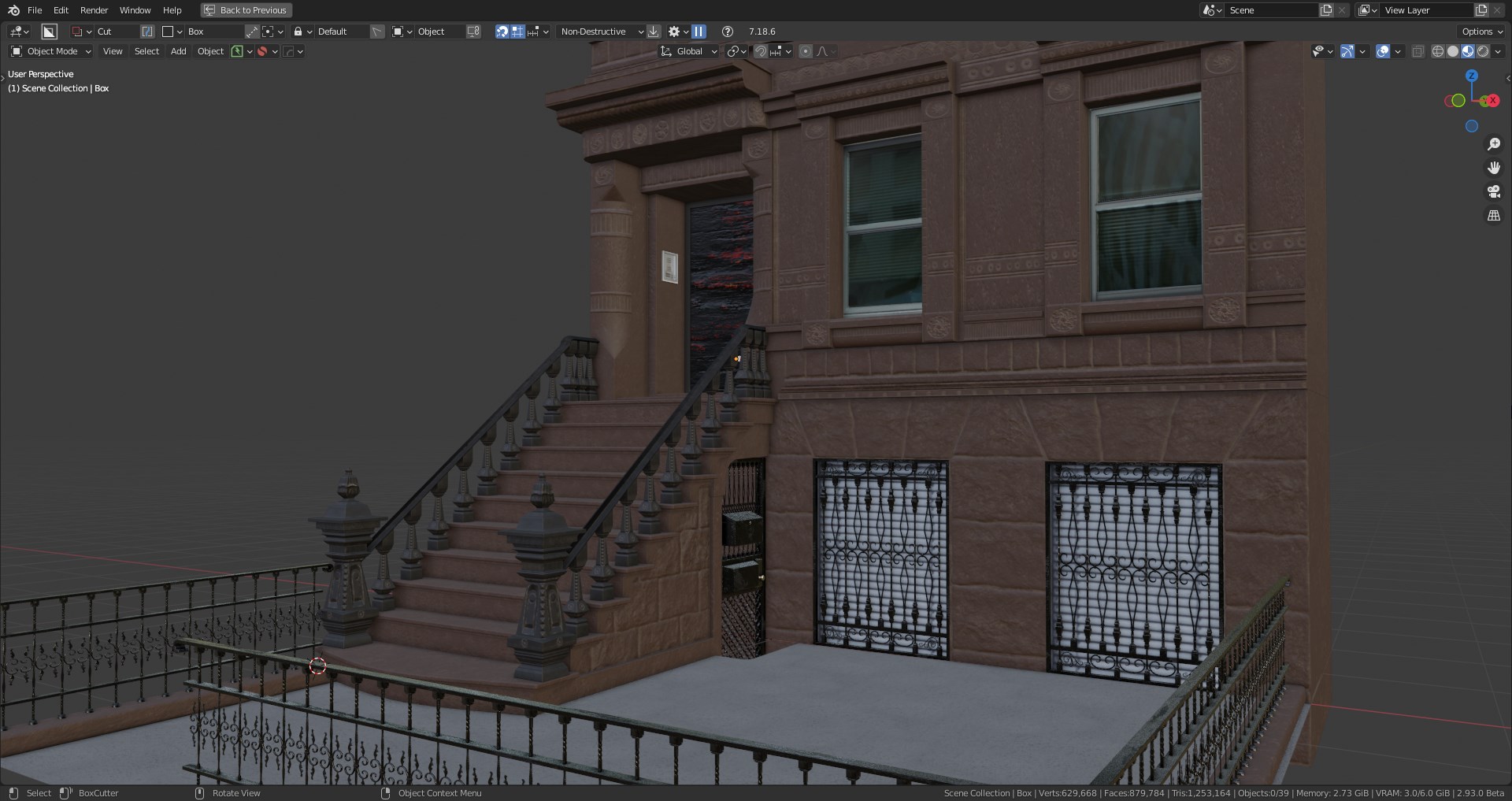Click the 7.18.6 version label
Screen dimensions: 1512x801
pyautogui.click(x=762, y=32)
